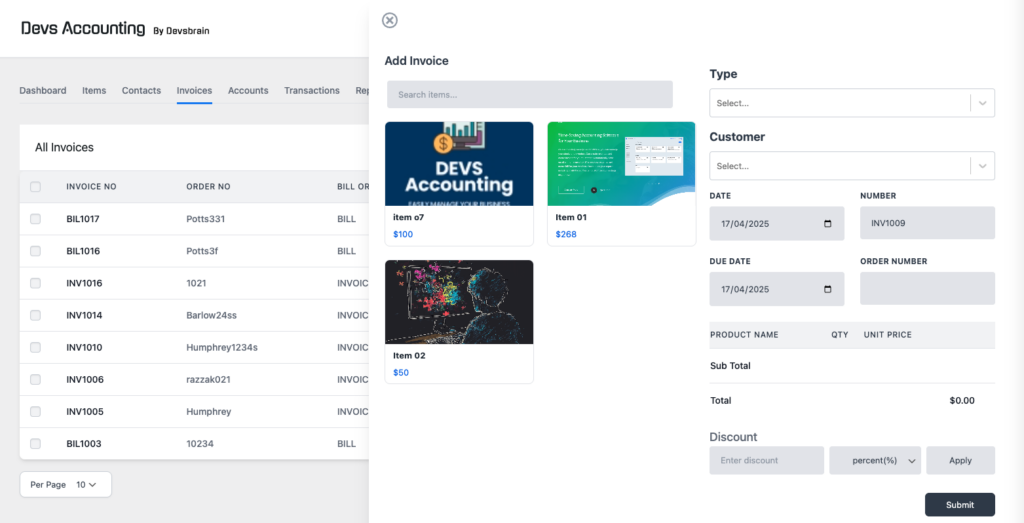Click the Enter discount field
The width and height of the screenshot is (1024, 523).
pyautogui.click(x=767, y=460)
